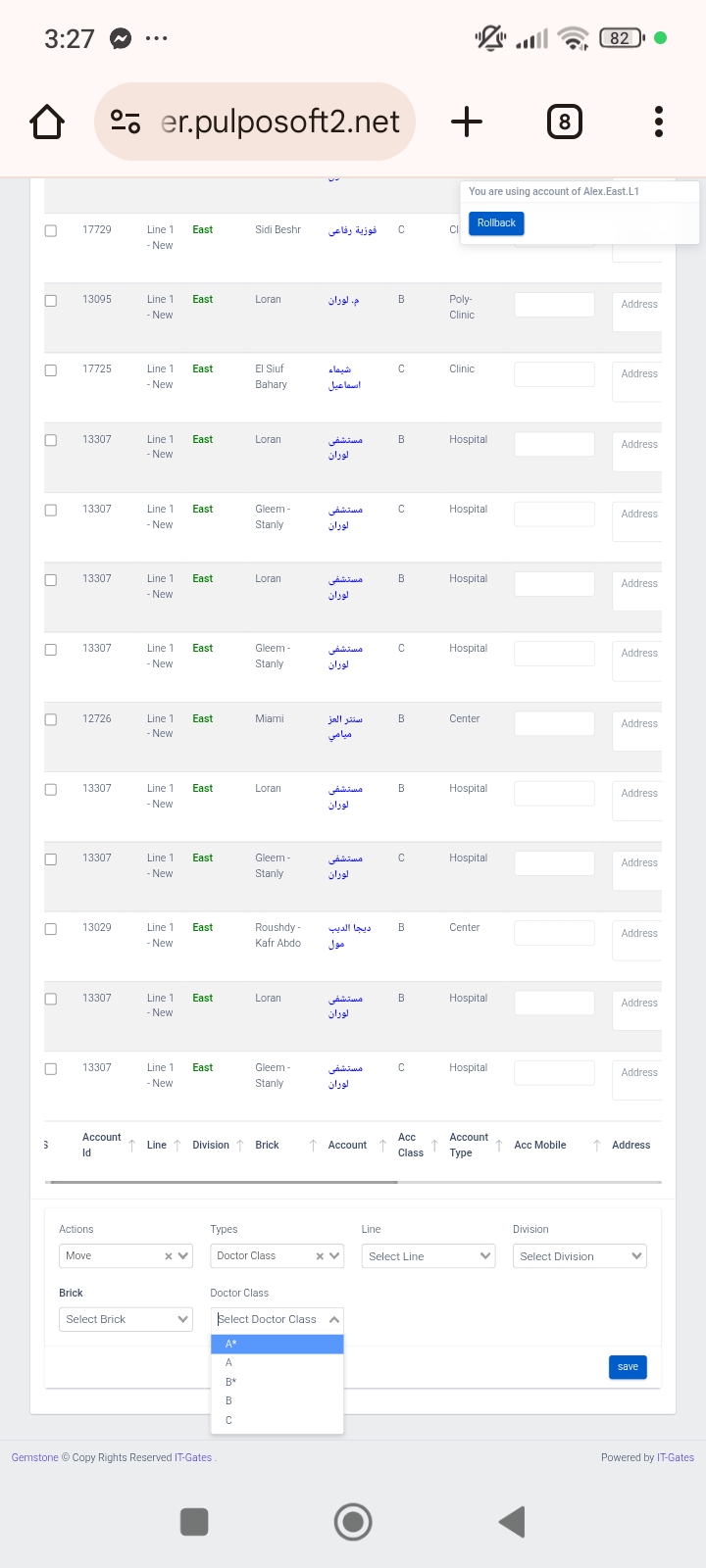Tap the browser home icon
Screen dimensions: 706x1568
[x=47, y=122]
